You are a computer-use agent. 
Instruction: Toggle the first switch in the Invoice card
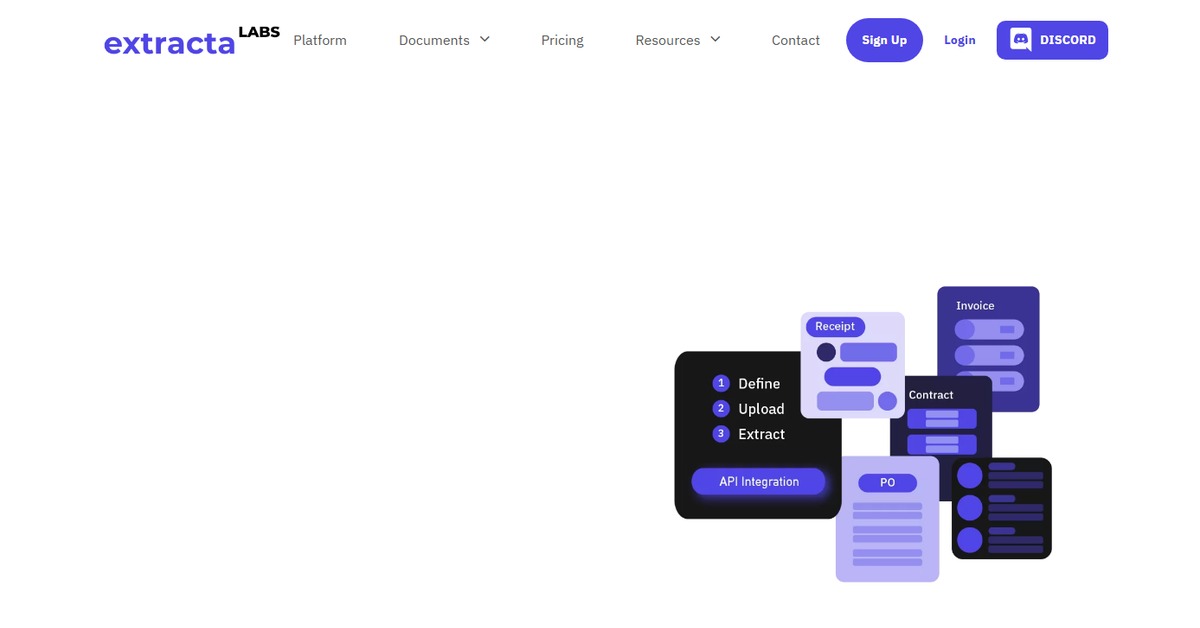[x=989, y=329]
